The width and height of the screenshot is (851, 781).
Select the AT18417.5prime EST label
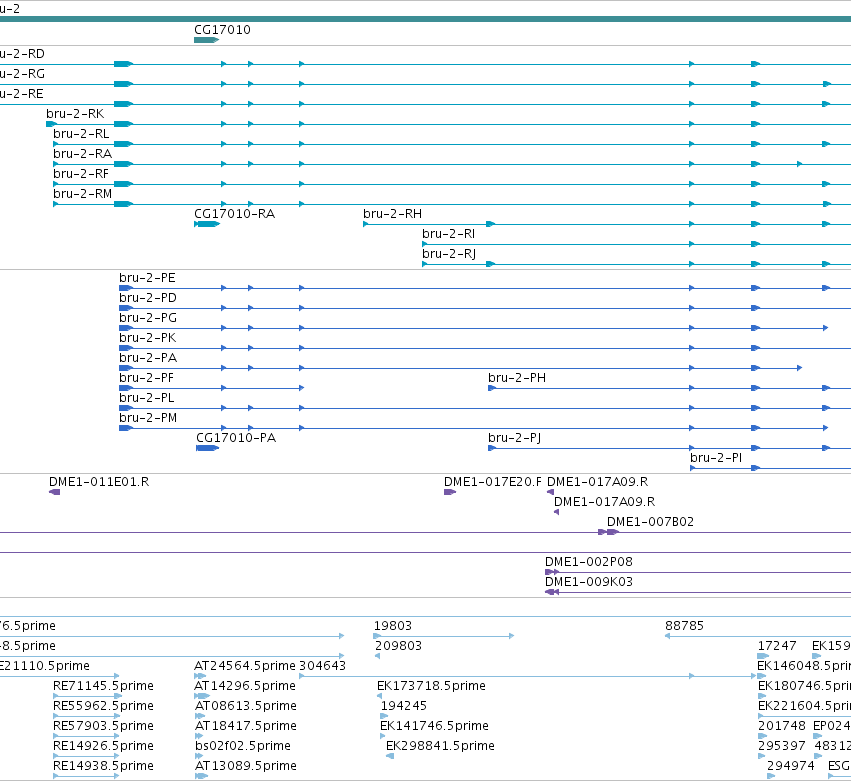(246, 726)
